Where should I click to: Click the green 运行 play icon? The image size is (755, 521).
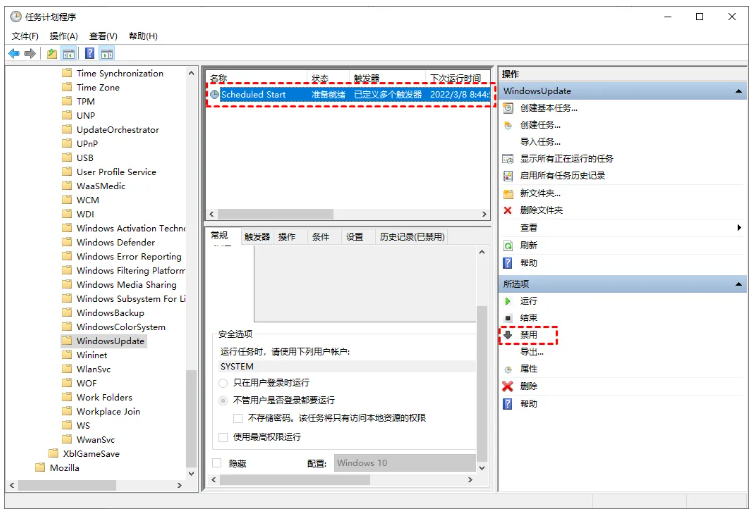[x=508, y=301]
